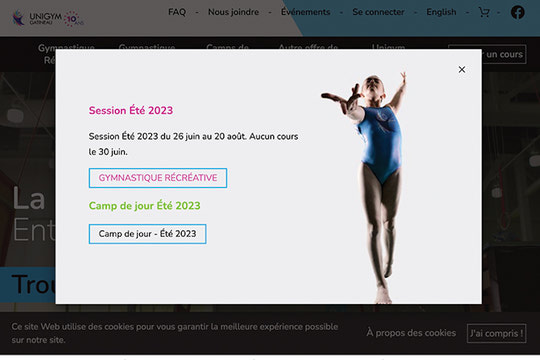
Task: Click the Camp de jour Été 2023 heading
Action: tap(145, 206)
